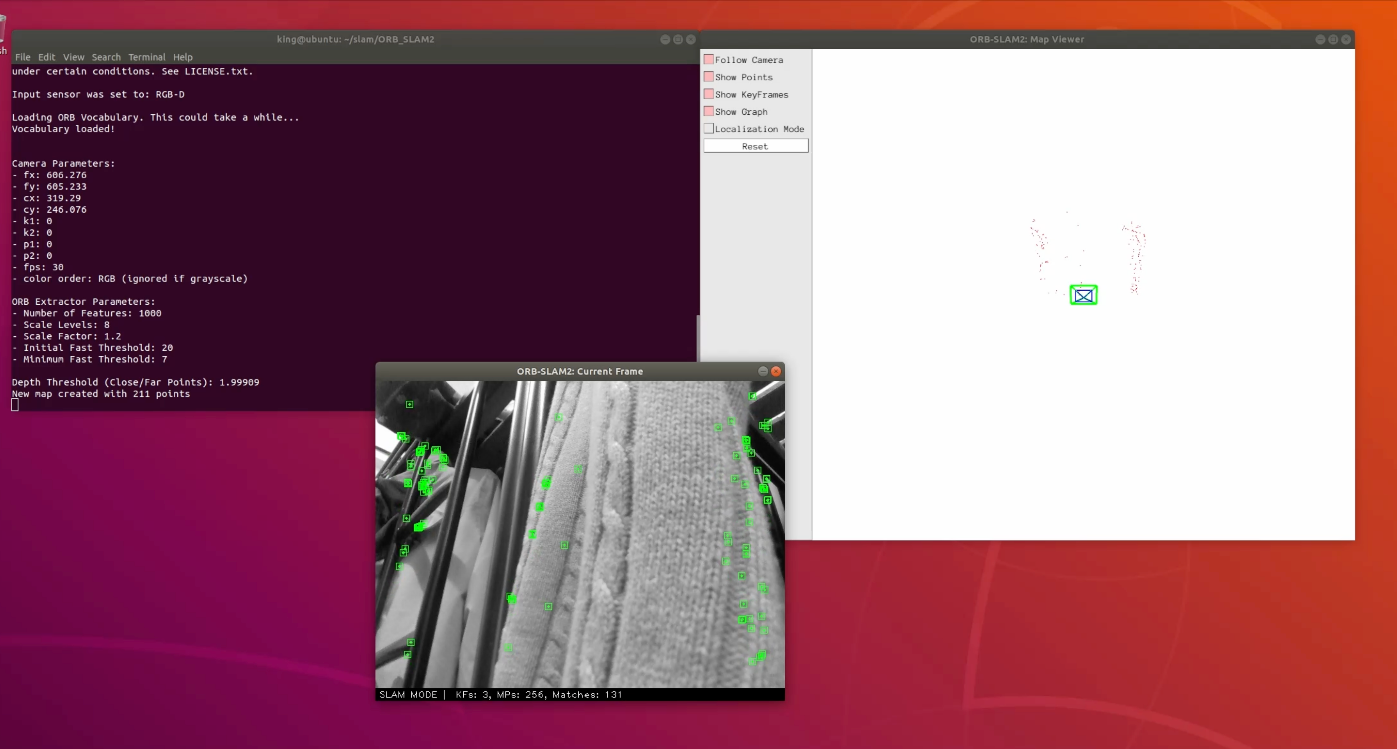Click 'Depth Threshold (Close/Far Points): 1.99909' text
The width and height of the screenshot is (1397, 749).
136,382
